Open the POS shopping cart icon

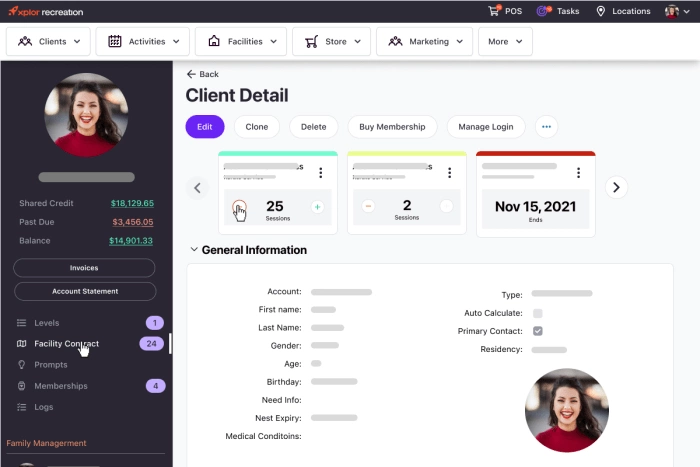(x=494, y=11)
